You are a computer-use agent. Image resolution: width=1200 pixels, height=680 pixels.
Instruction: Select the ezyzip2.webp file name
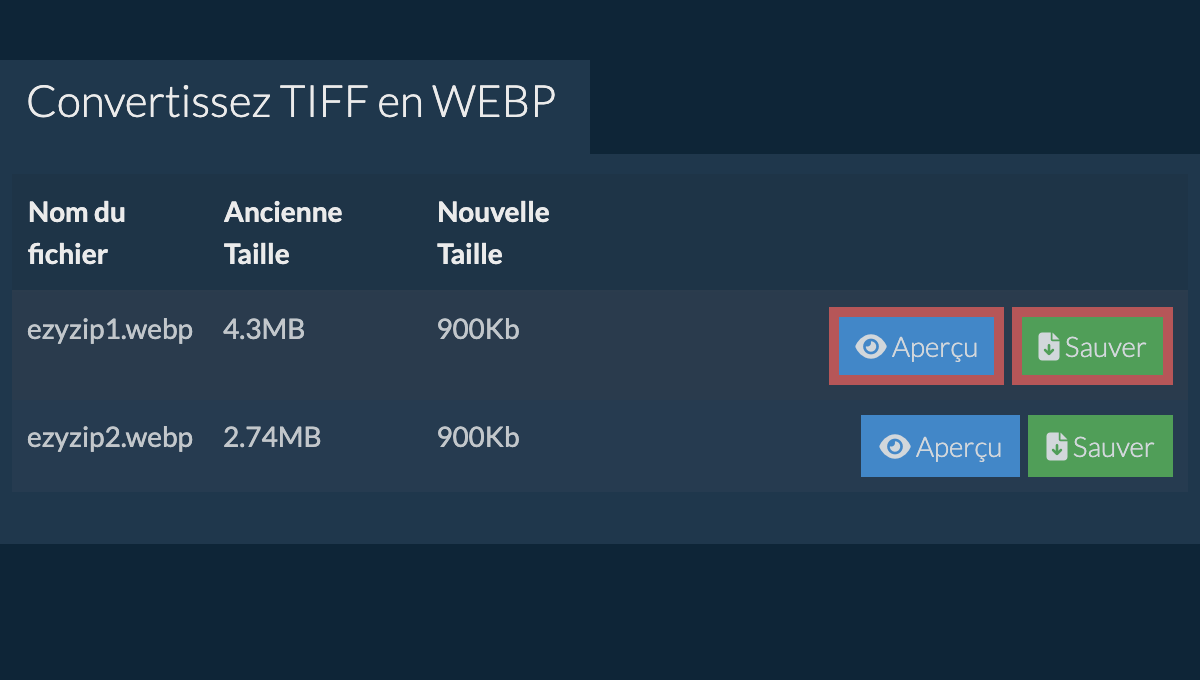pos(110,438)
